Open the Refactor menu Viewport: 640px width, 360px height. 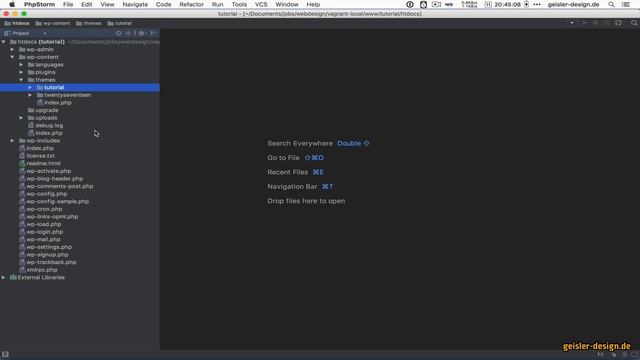coord(191,4)
